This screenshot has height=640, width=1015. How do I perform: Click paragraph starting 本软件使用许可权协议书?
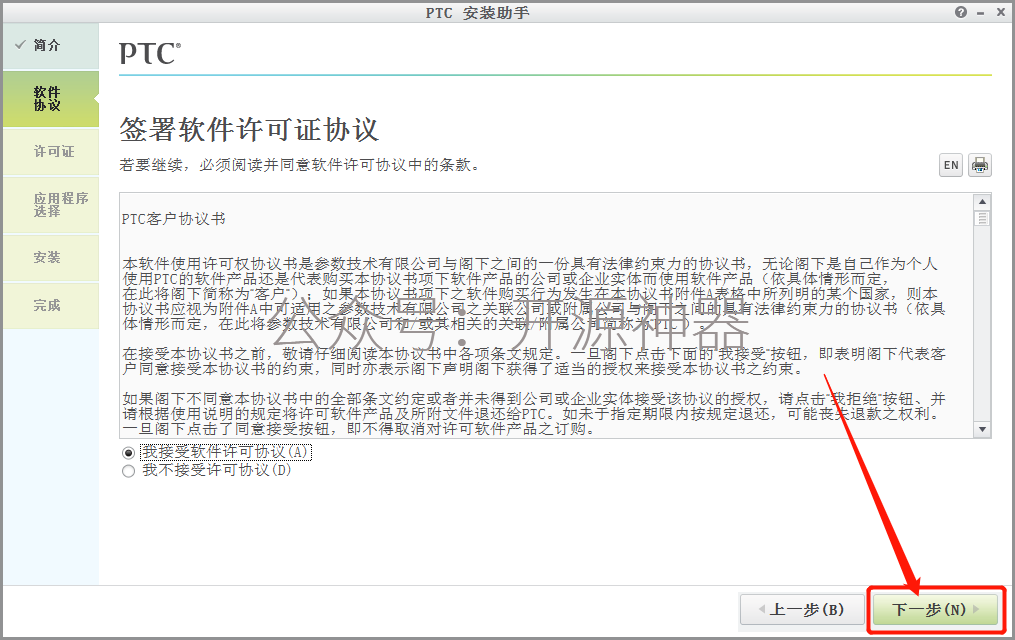[534, 294]
